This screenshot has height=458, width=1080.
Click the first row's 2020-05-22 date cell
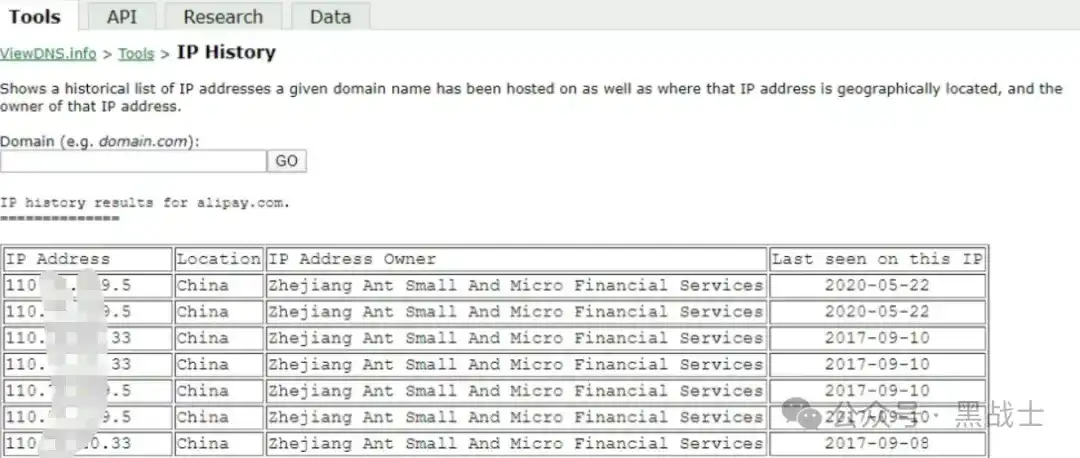coord(877,285)
